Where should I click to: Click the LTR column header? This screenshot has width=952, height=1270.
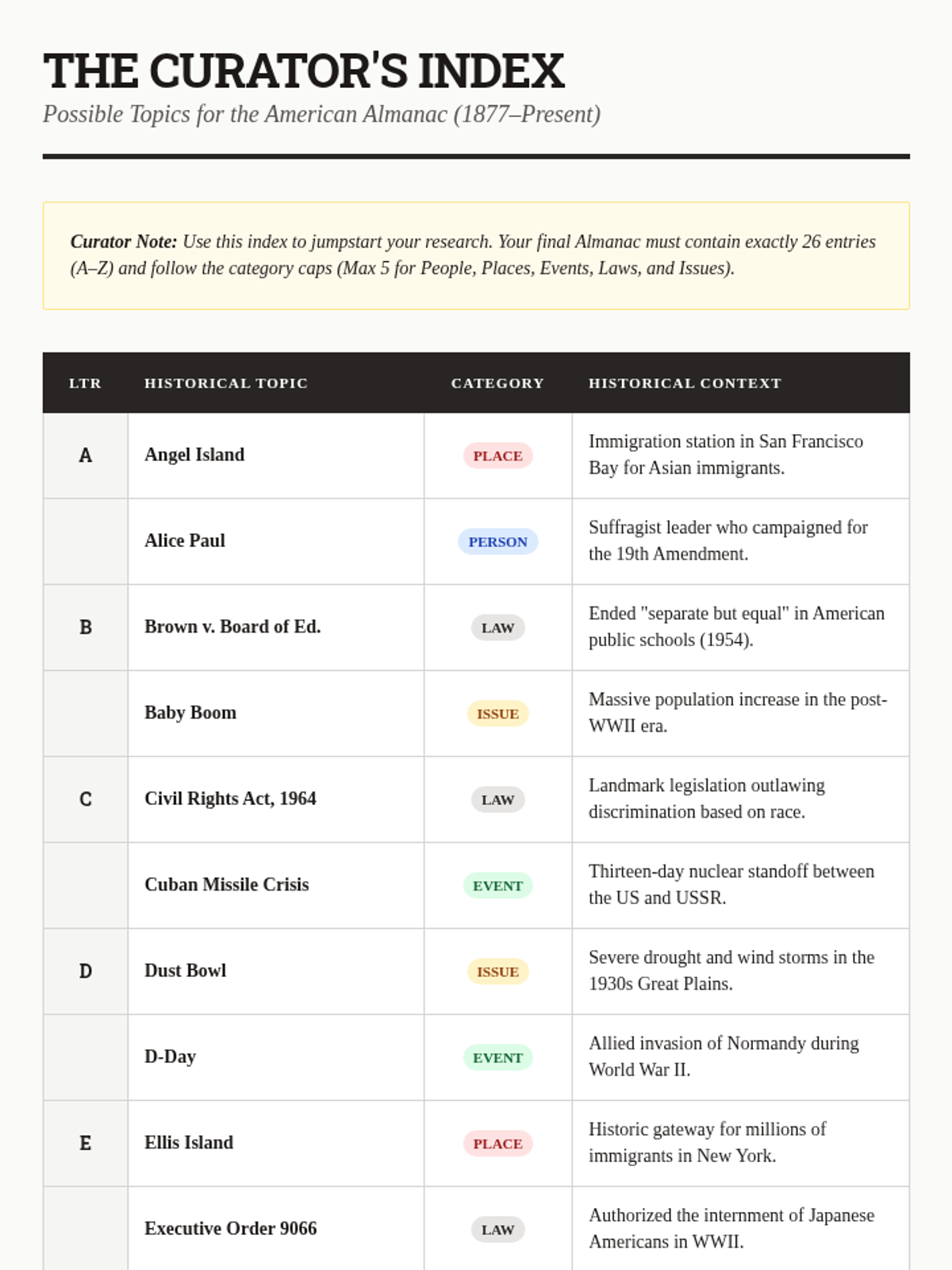[85, 383]
